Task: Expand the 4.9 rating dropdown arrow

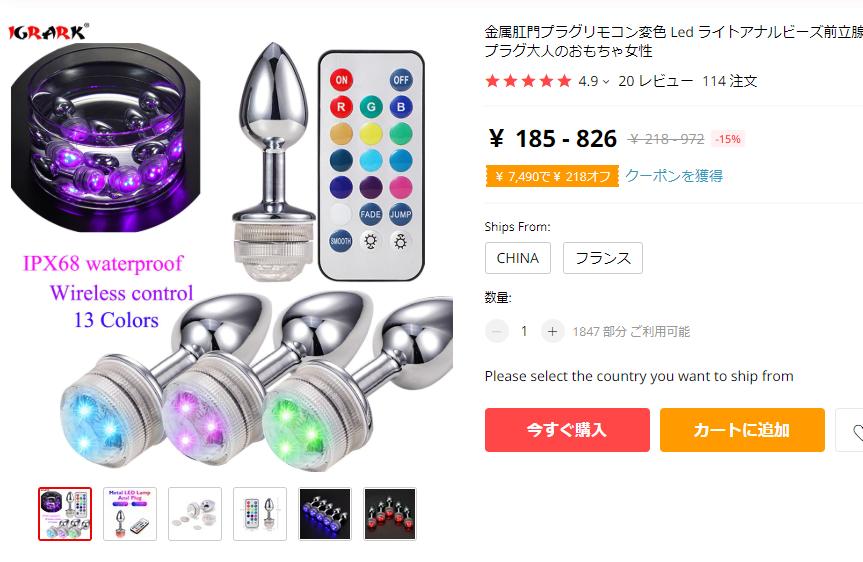Action: [606, 81]
